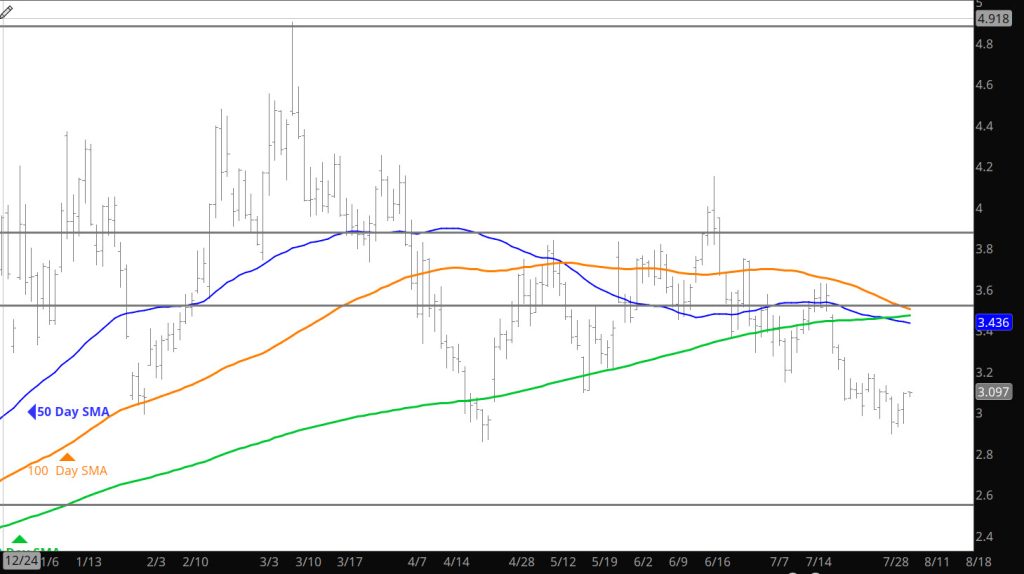Image resolution: width=1024 pixels, height=574 pixels.
Task: Click the 3.2 price level label
Action: [x=984, y=372]
